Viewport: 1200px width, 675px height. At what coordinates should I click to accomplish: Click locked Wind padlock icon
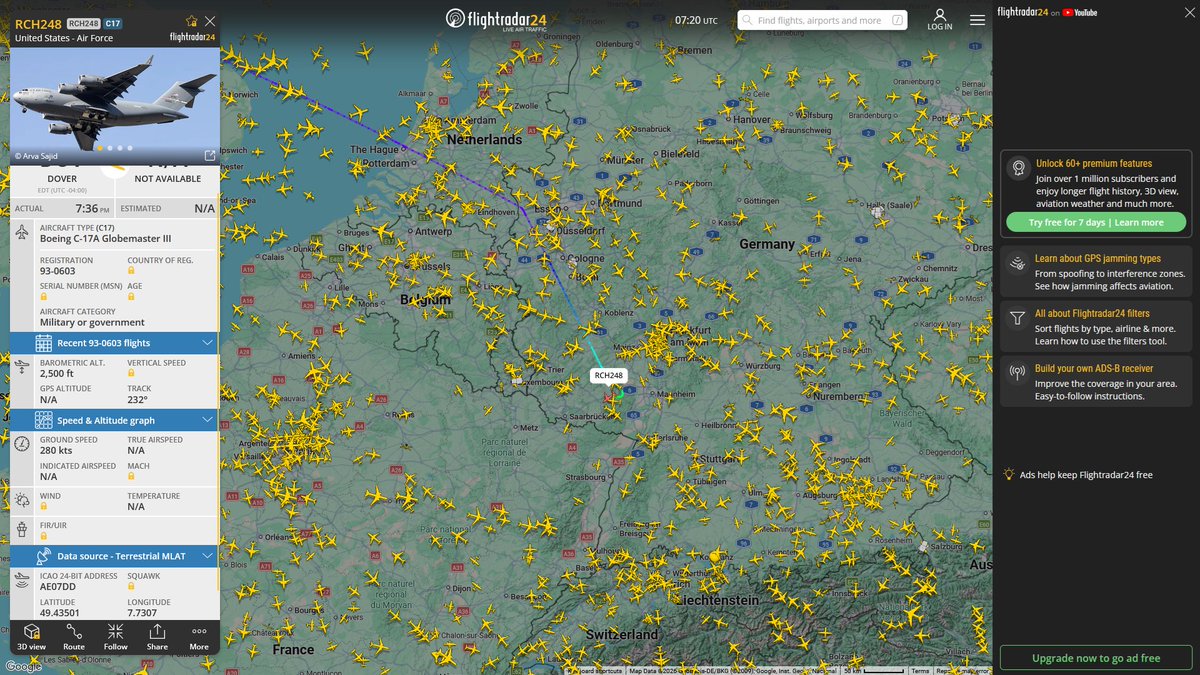[x=44, y=507]
